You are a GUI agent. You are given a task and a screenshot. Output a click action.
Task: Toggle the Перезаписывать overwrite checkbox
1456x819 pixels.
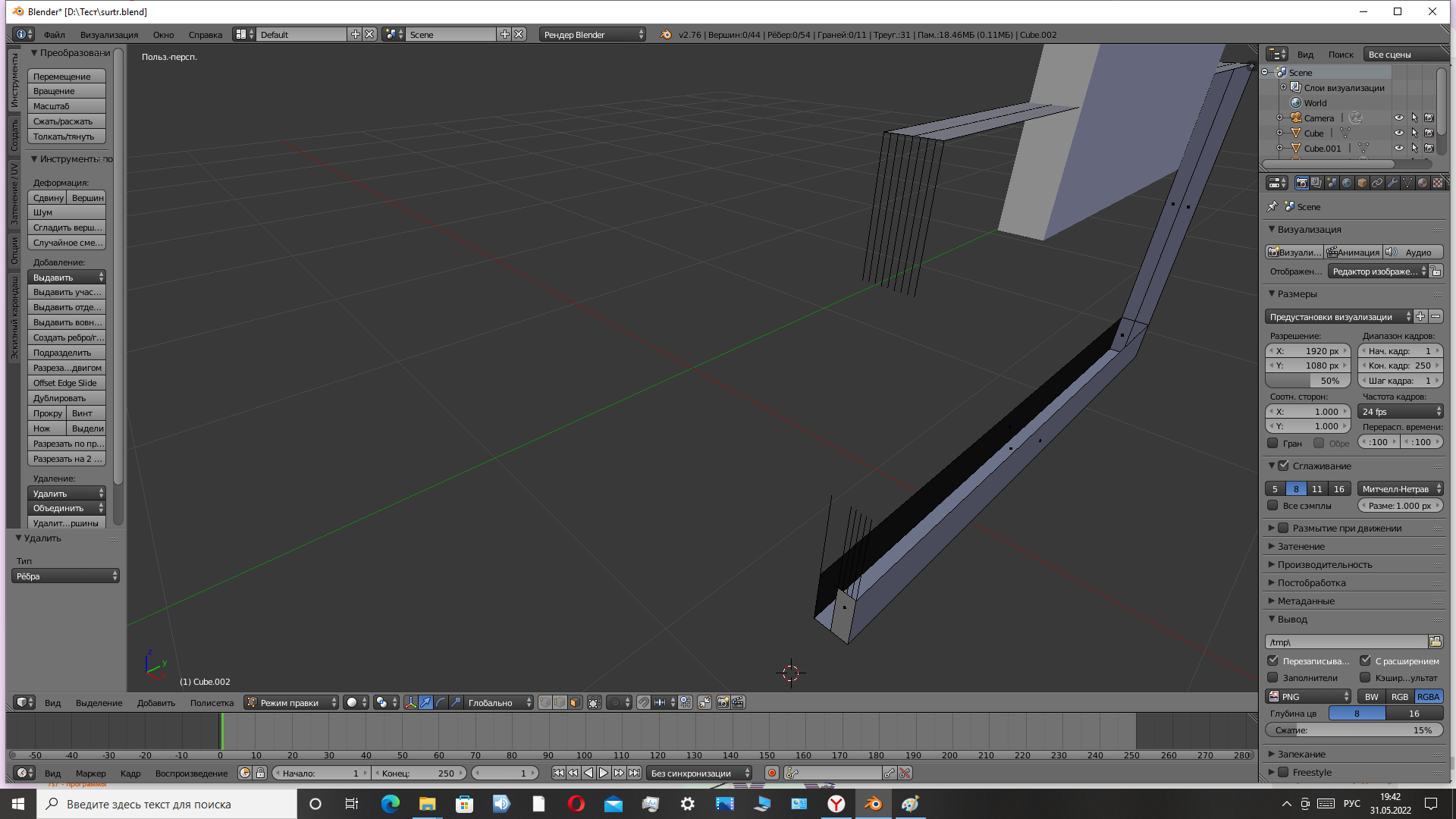(1273, 661)
